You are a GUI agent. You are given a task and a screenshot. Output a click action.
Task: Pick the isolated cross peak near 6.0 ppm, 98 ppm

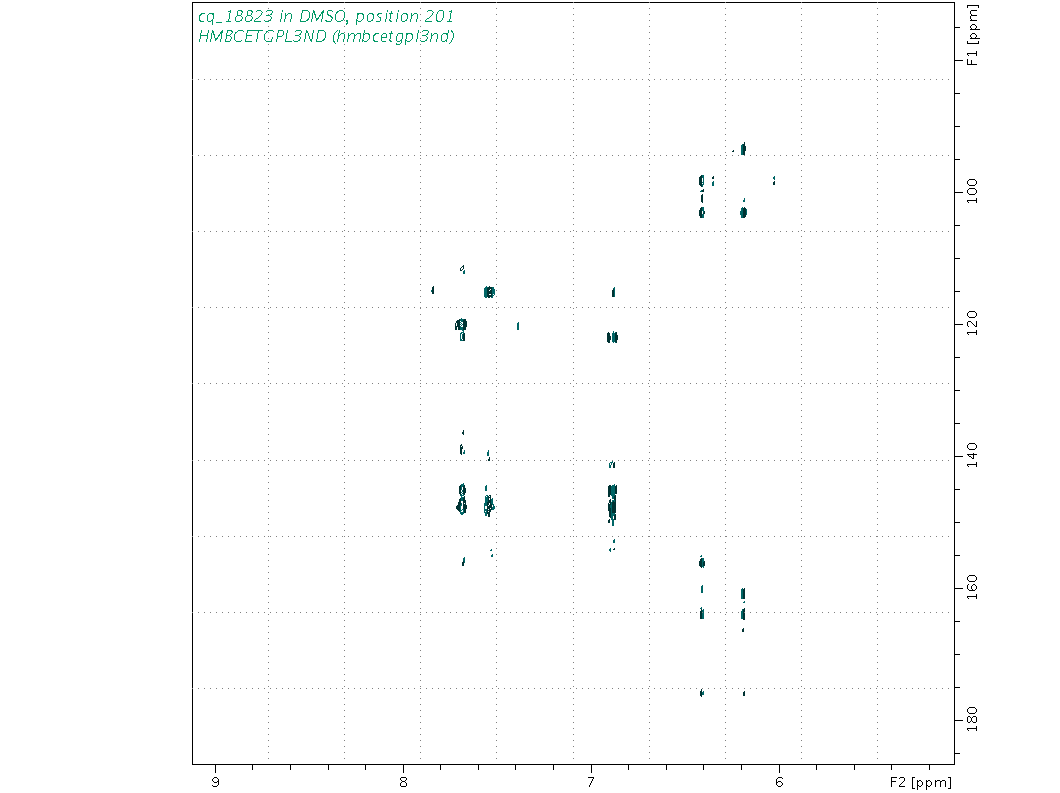coord(774,181)
